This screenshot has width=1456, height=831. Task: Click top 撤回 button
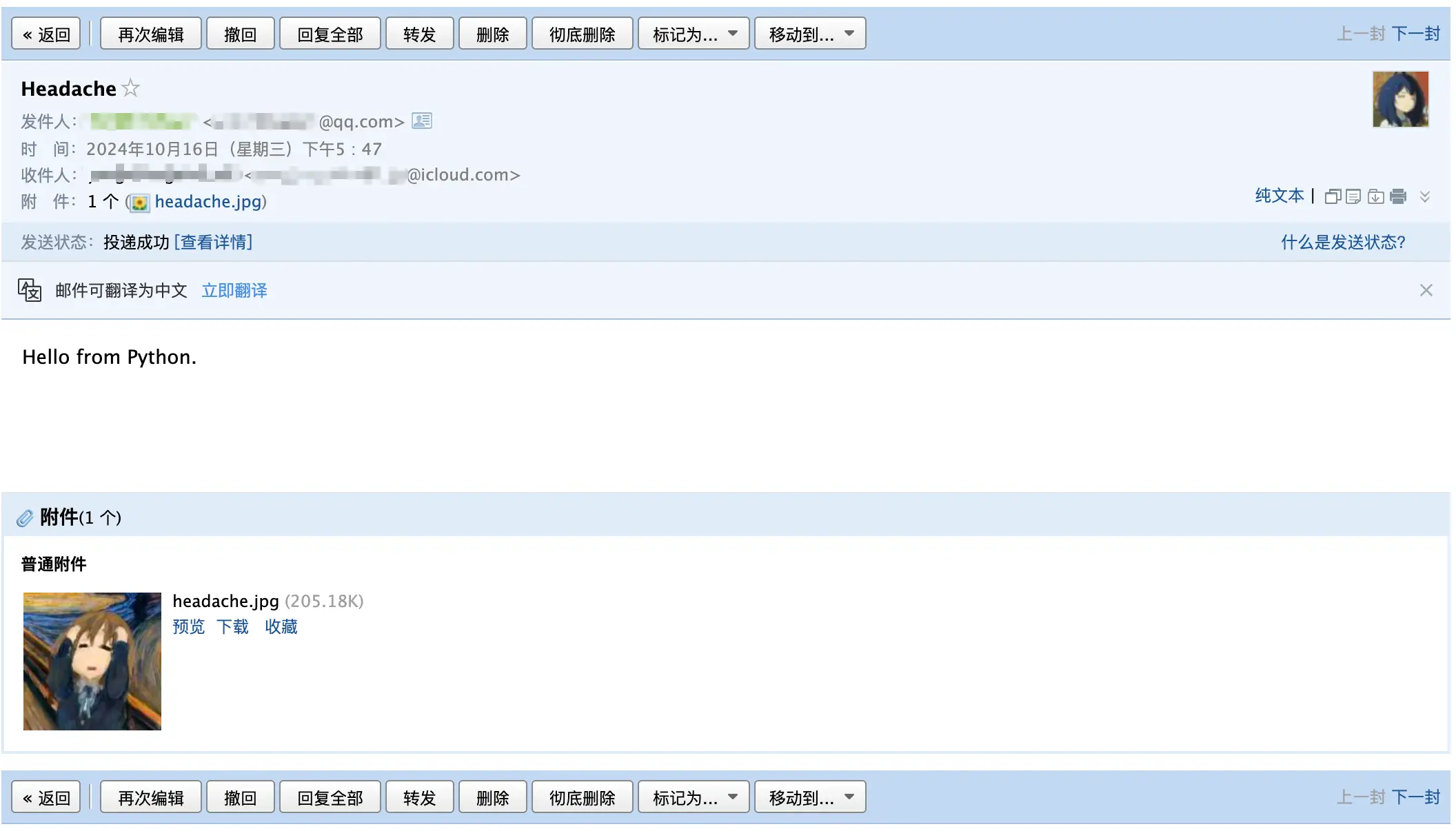tap(240, 34)
